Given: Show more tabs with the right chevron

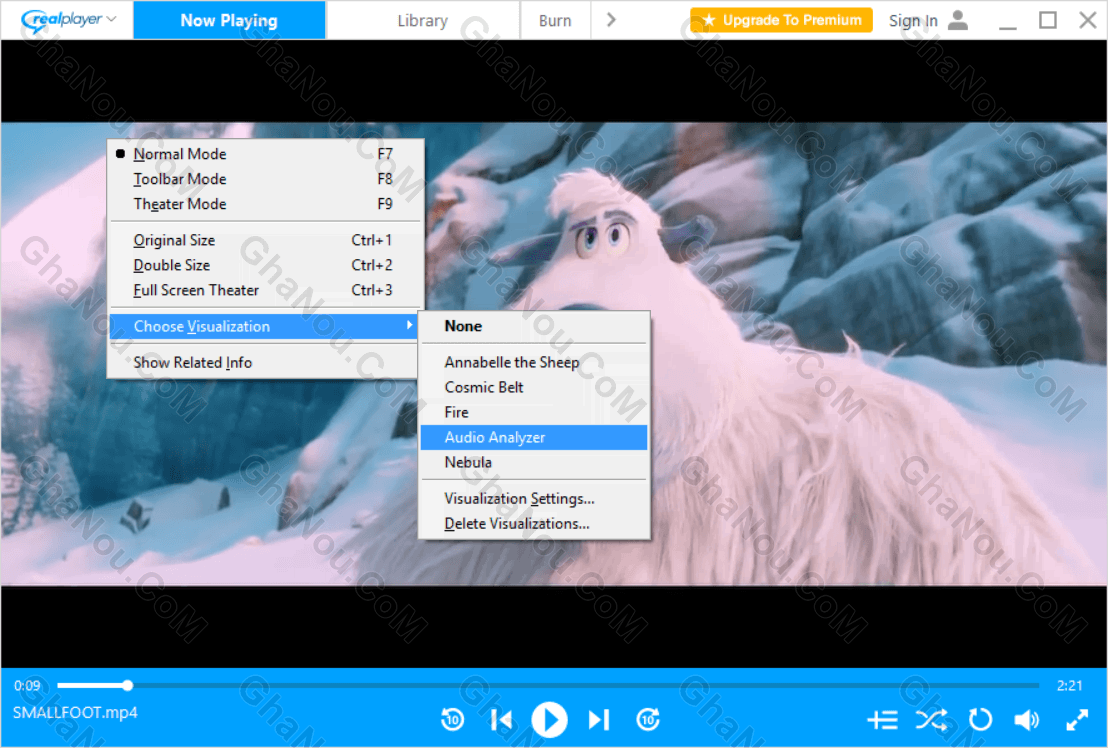Looking at the screenshot, I should [611, 20].
